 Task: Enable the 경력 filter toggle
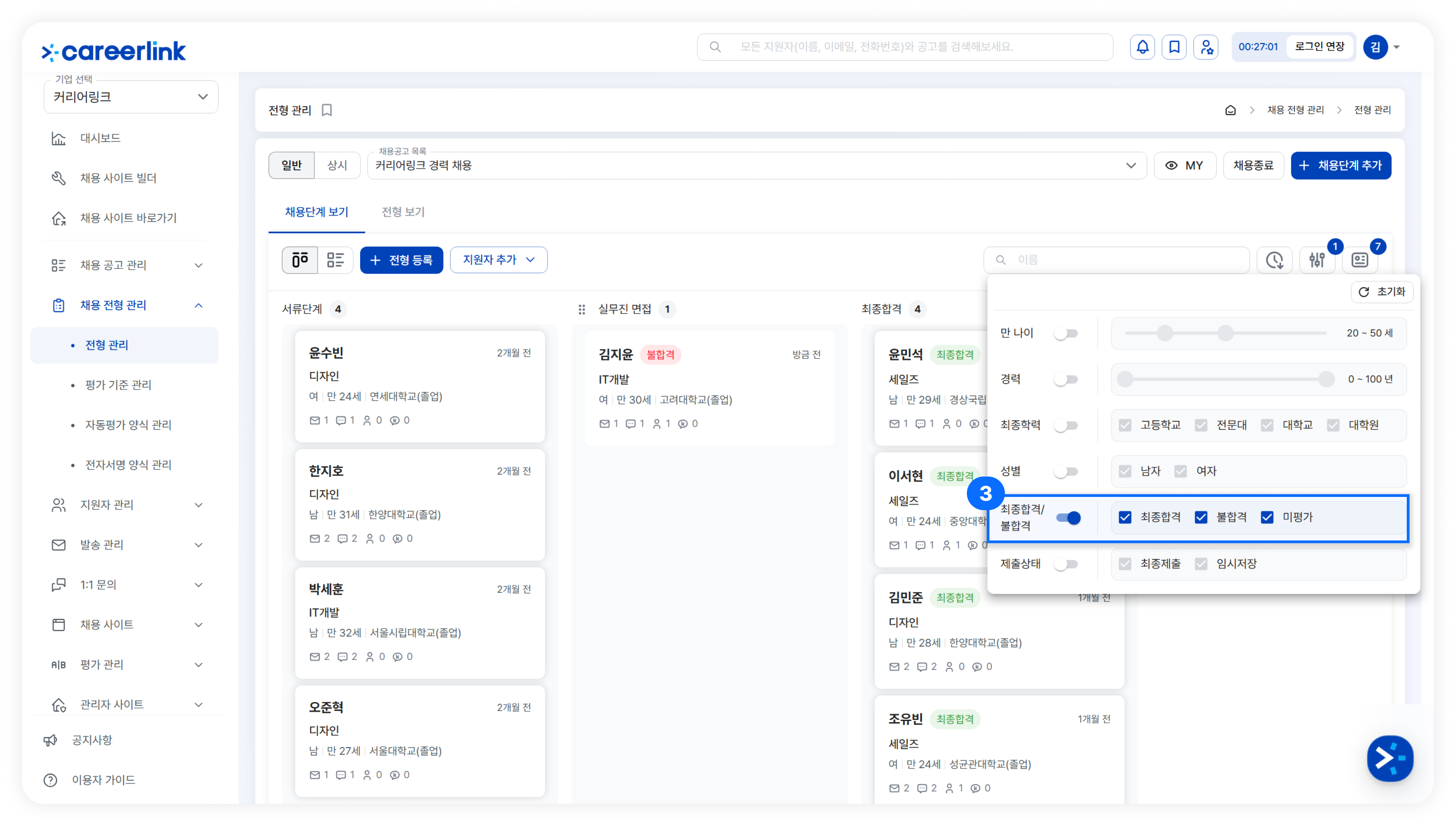[1066, 379]
